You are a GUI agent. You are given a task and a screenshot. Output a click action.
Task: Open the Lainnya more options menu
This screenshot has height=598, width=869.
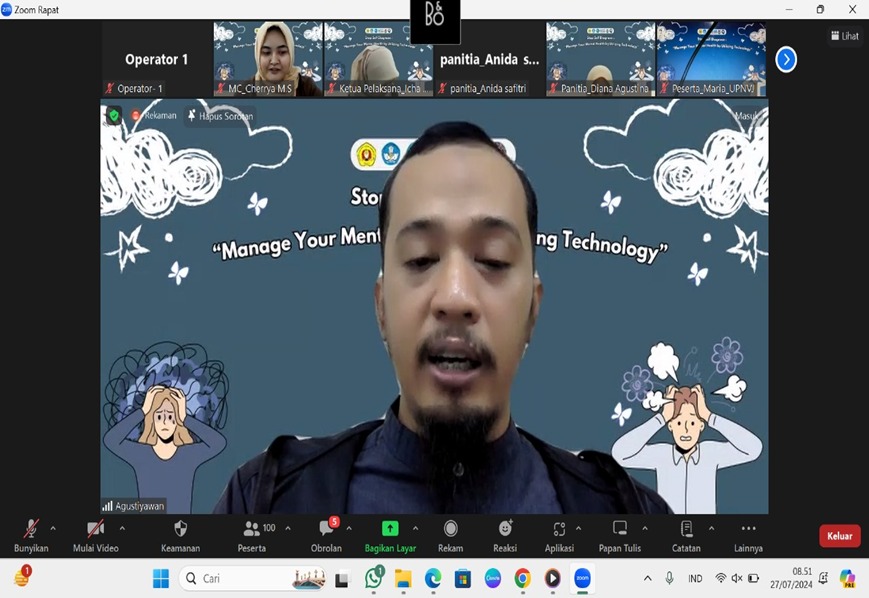[748, 529]
